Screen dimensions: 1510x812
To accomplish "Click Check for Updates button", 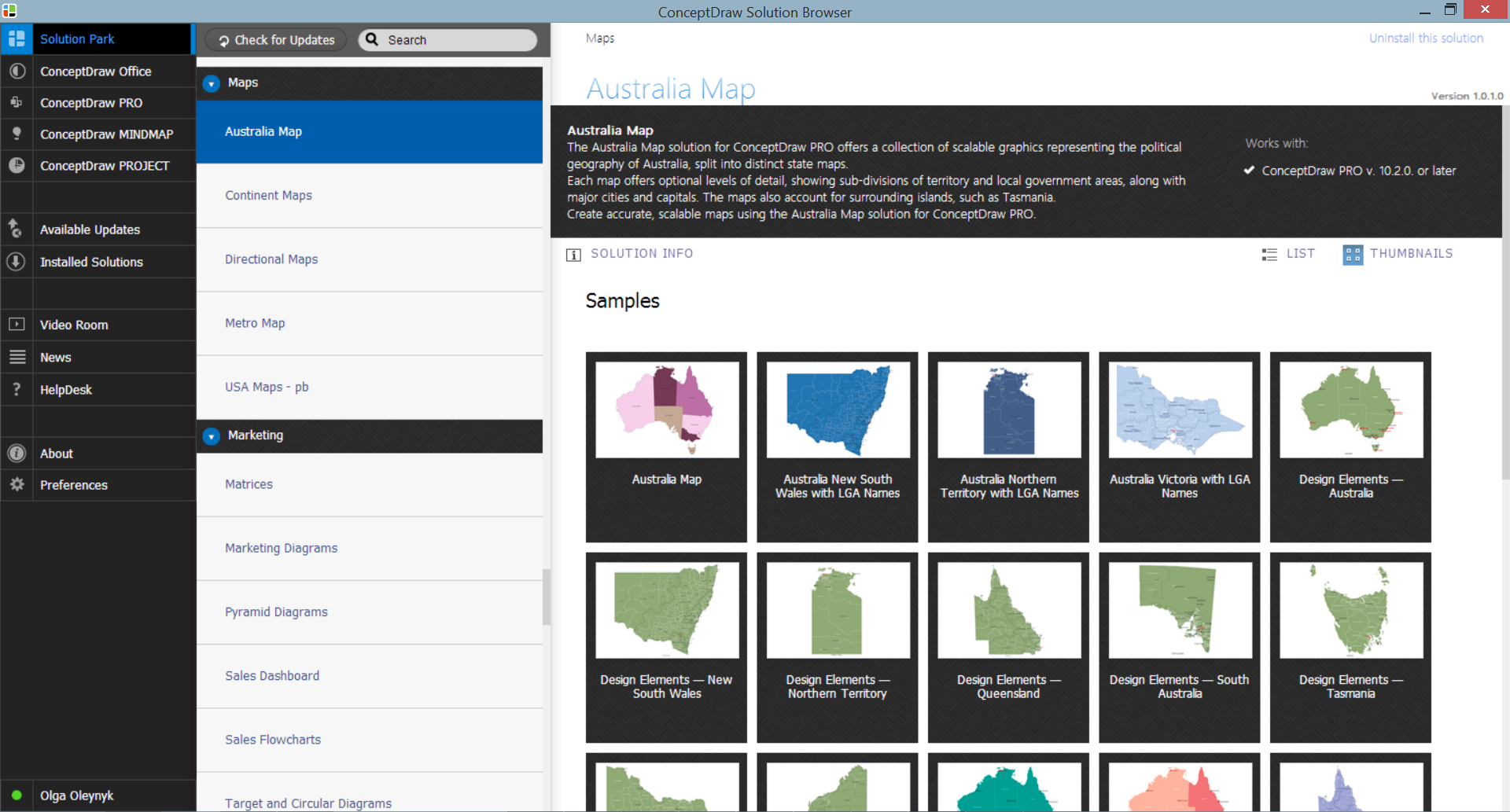I will pos(276,40).
